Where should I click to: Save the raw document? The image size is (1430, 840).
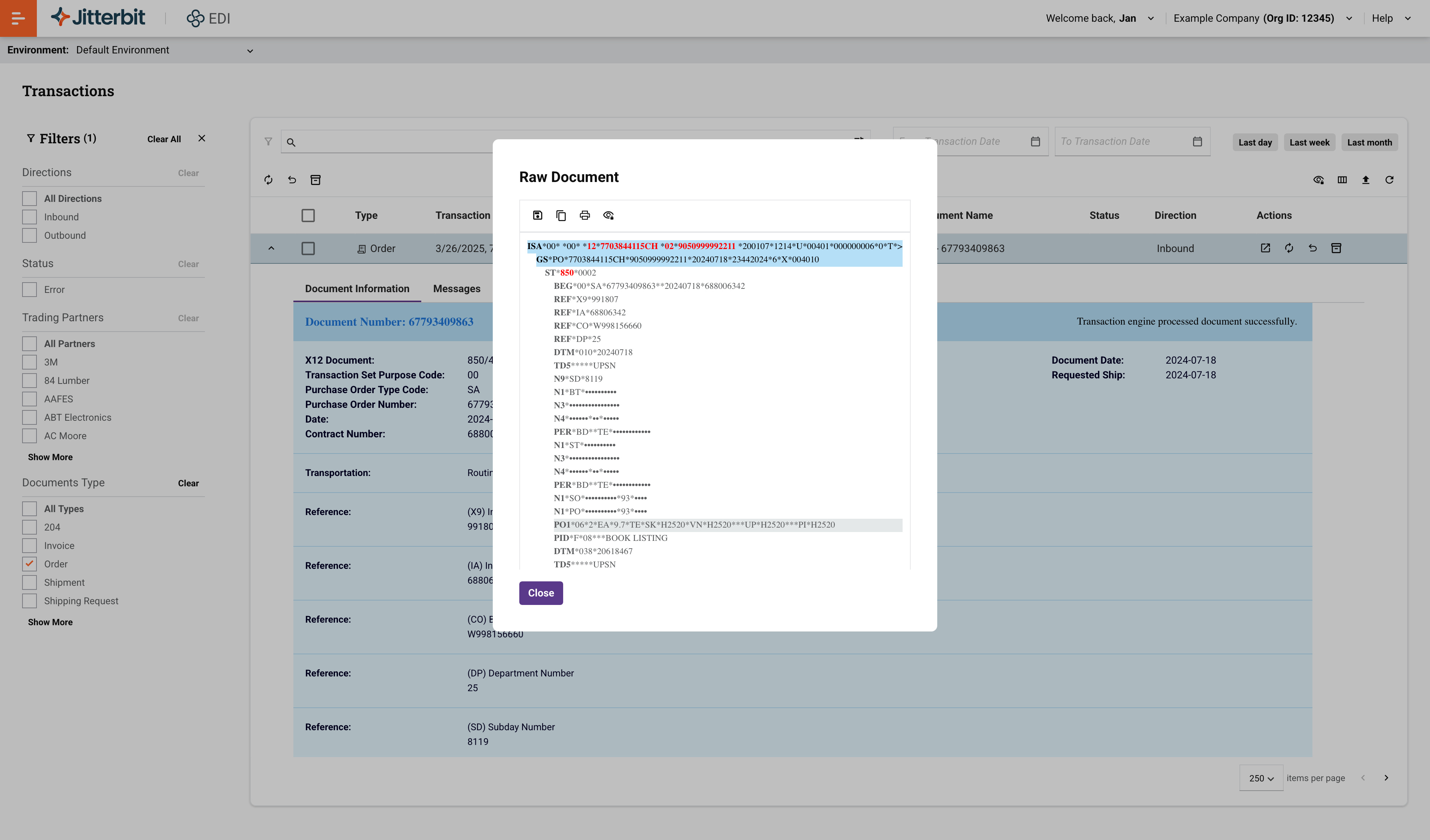click(537, 215)
